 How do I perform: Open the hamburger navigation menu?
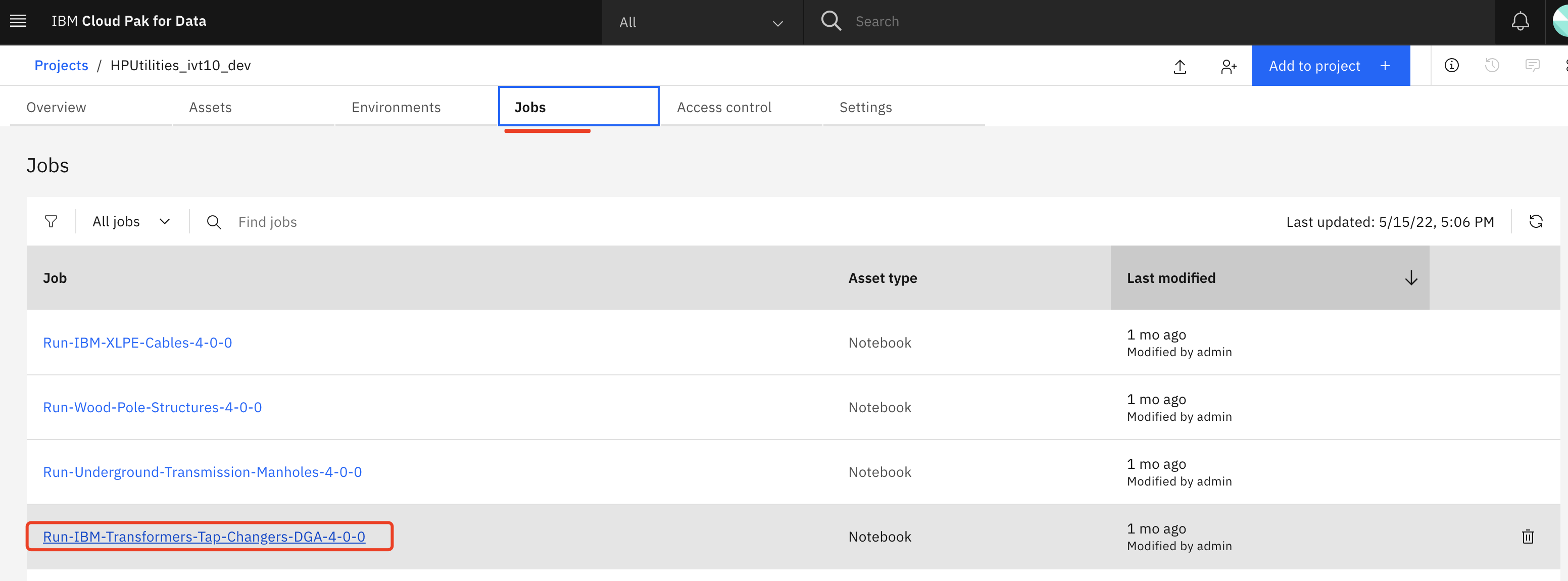coord(18,21)
